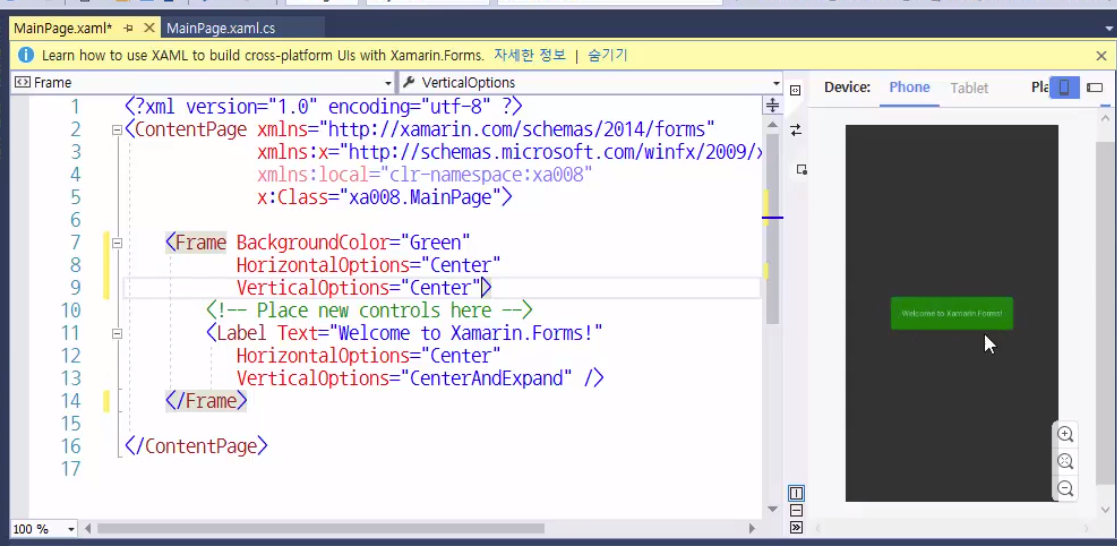This screenshot has width=1117, height=546.
Task: Click the design view icon below swap panes
Action: [x=801, y=170]
